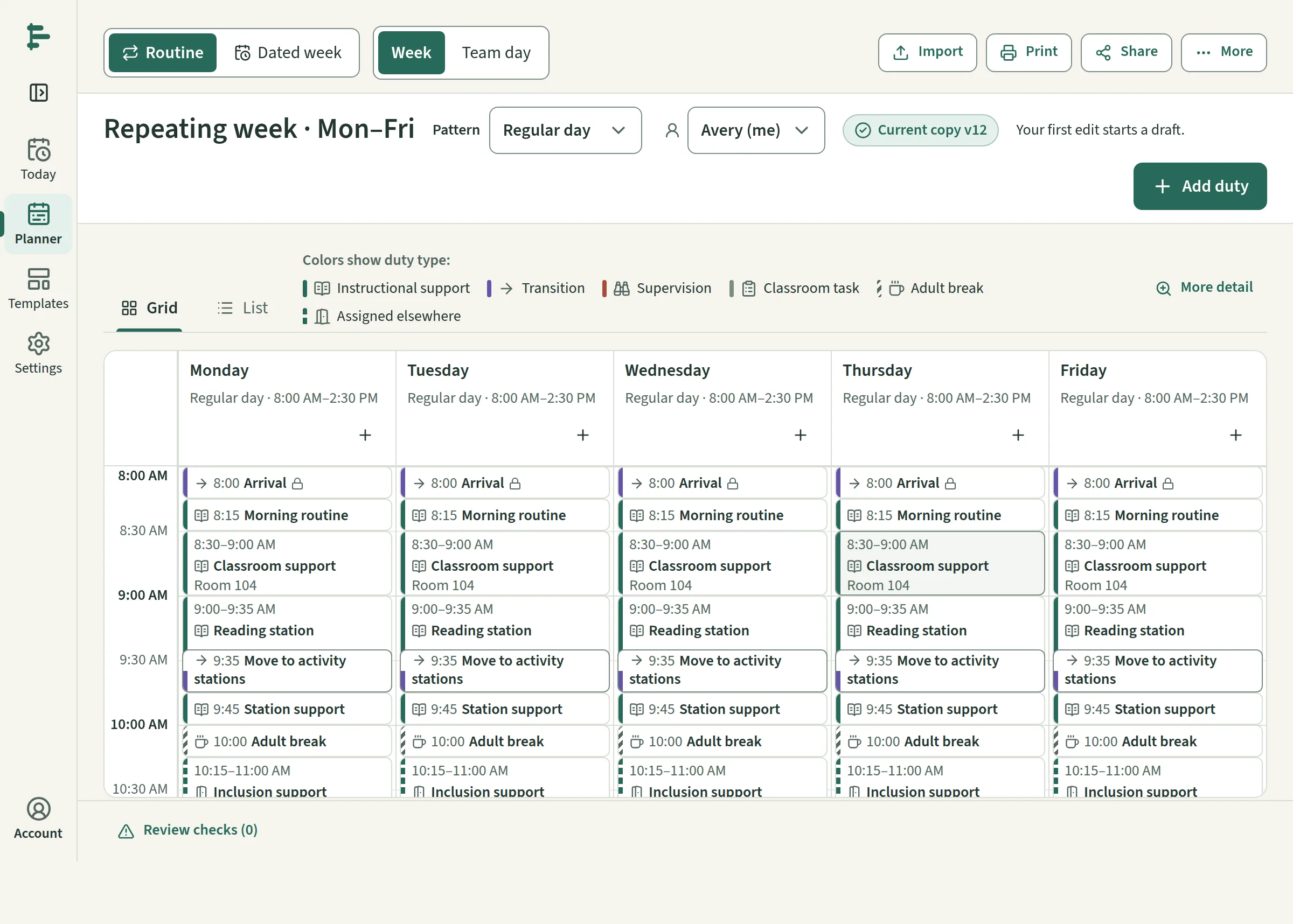The height and width of the screenshot is (924, 1293).
Task: Select the Team day view toggle
Action: (496, 53)
